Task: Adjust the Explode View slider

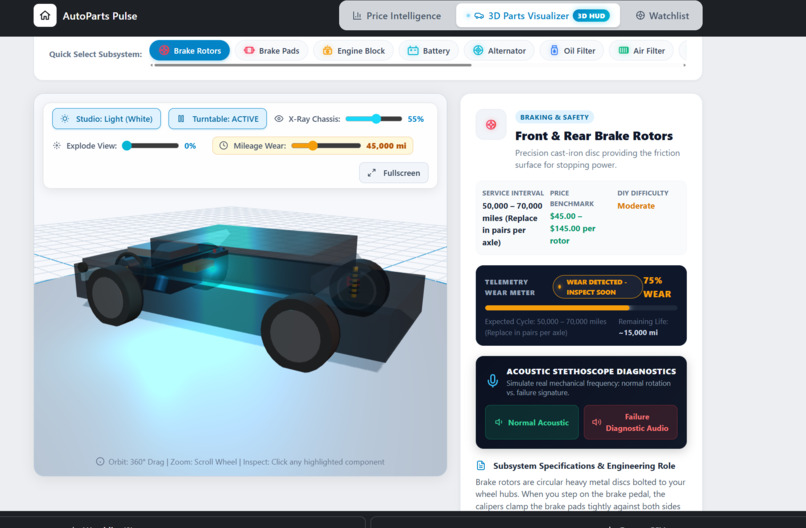Action: coord(150,145)
